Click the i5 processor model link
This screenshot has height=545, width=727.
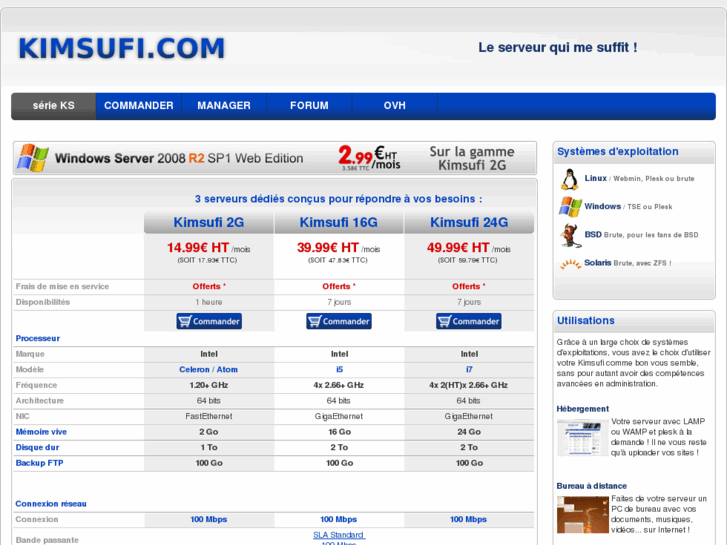point(339,370)
